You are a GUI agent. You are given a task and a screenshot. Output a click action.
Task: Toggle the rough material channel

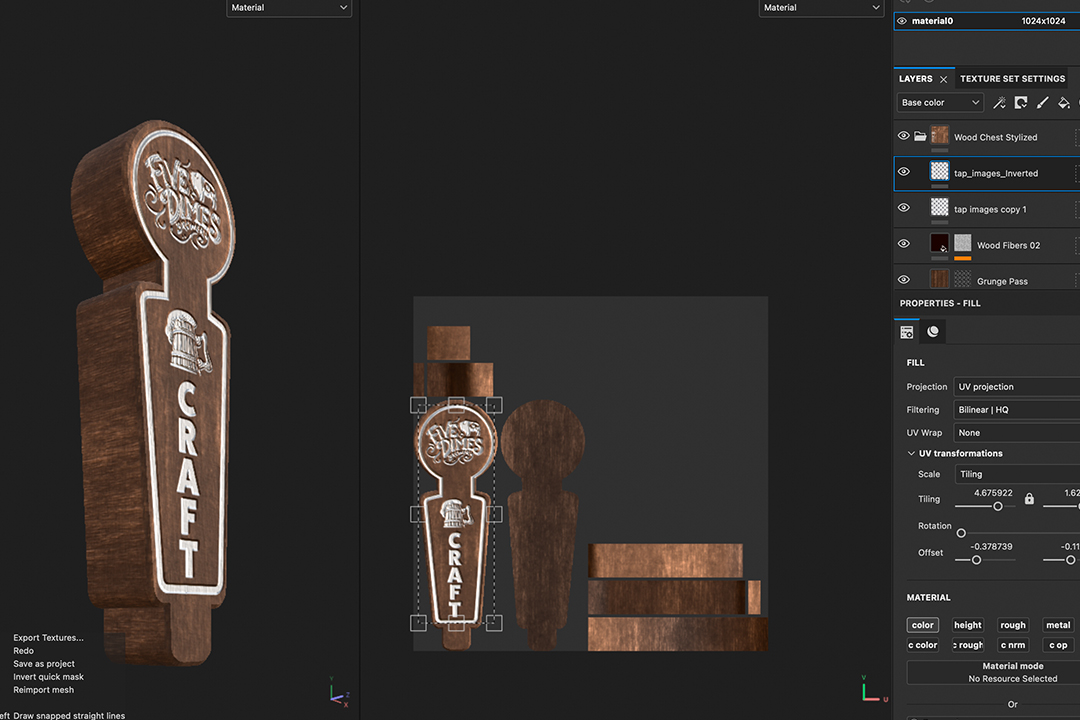1013,625
